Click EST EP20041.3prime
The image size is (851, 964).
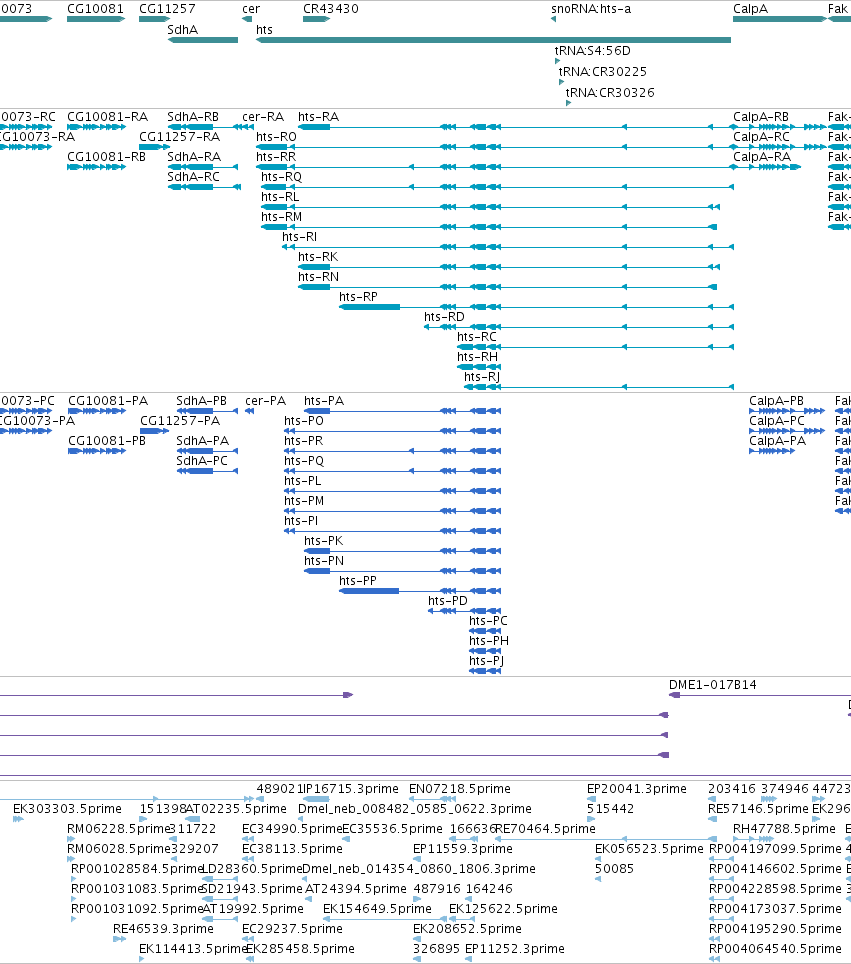636,789
